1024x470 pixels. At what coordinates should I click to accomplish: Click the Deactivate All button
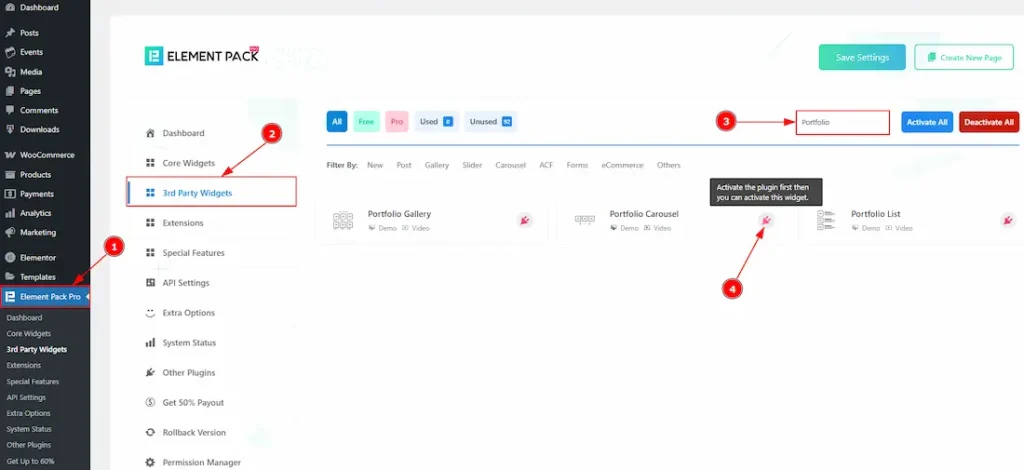(989, 122)
